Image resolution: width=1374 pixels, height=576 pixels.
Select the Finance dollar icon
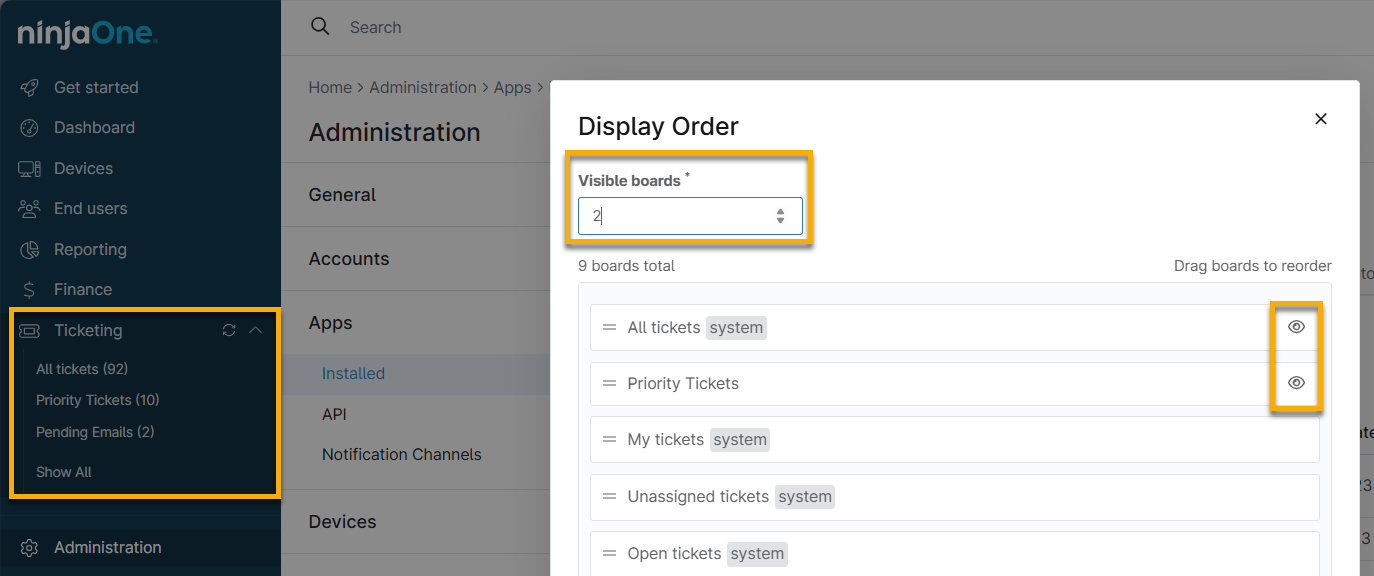click(28, 289)
